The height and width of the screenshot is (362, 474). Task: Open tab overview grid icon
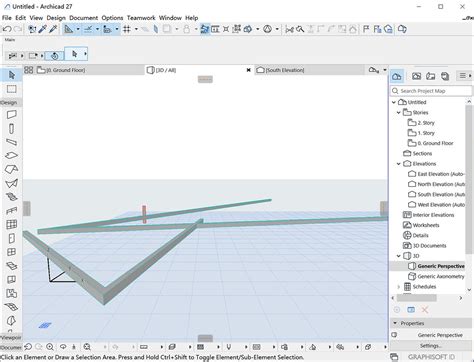pyautogui.click(x=29, y=70)
